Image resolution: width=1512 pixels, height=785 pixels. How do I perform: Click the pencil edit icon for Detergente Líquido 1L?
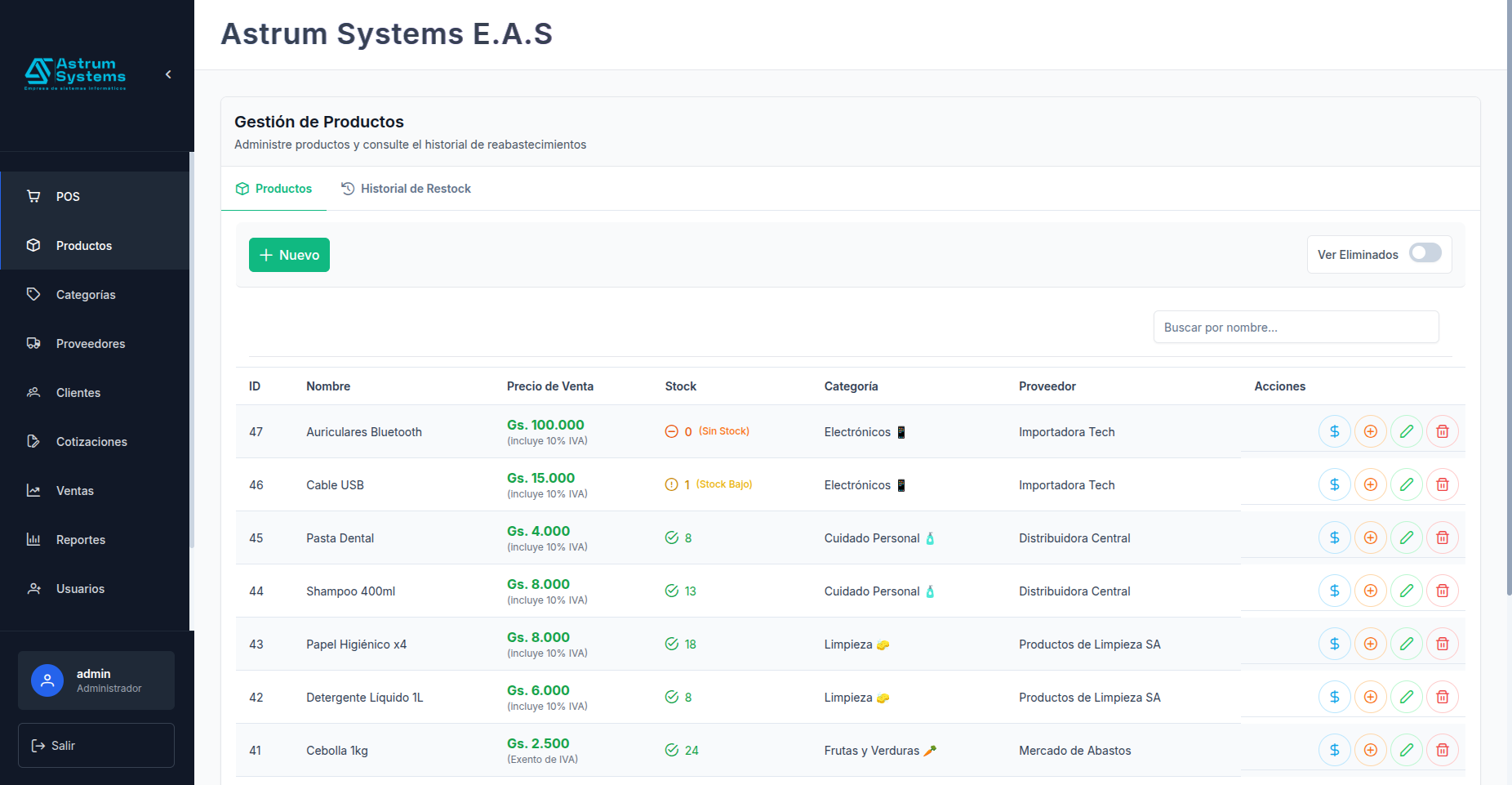(x=1406, y=697)
